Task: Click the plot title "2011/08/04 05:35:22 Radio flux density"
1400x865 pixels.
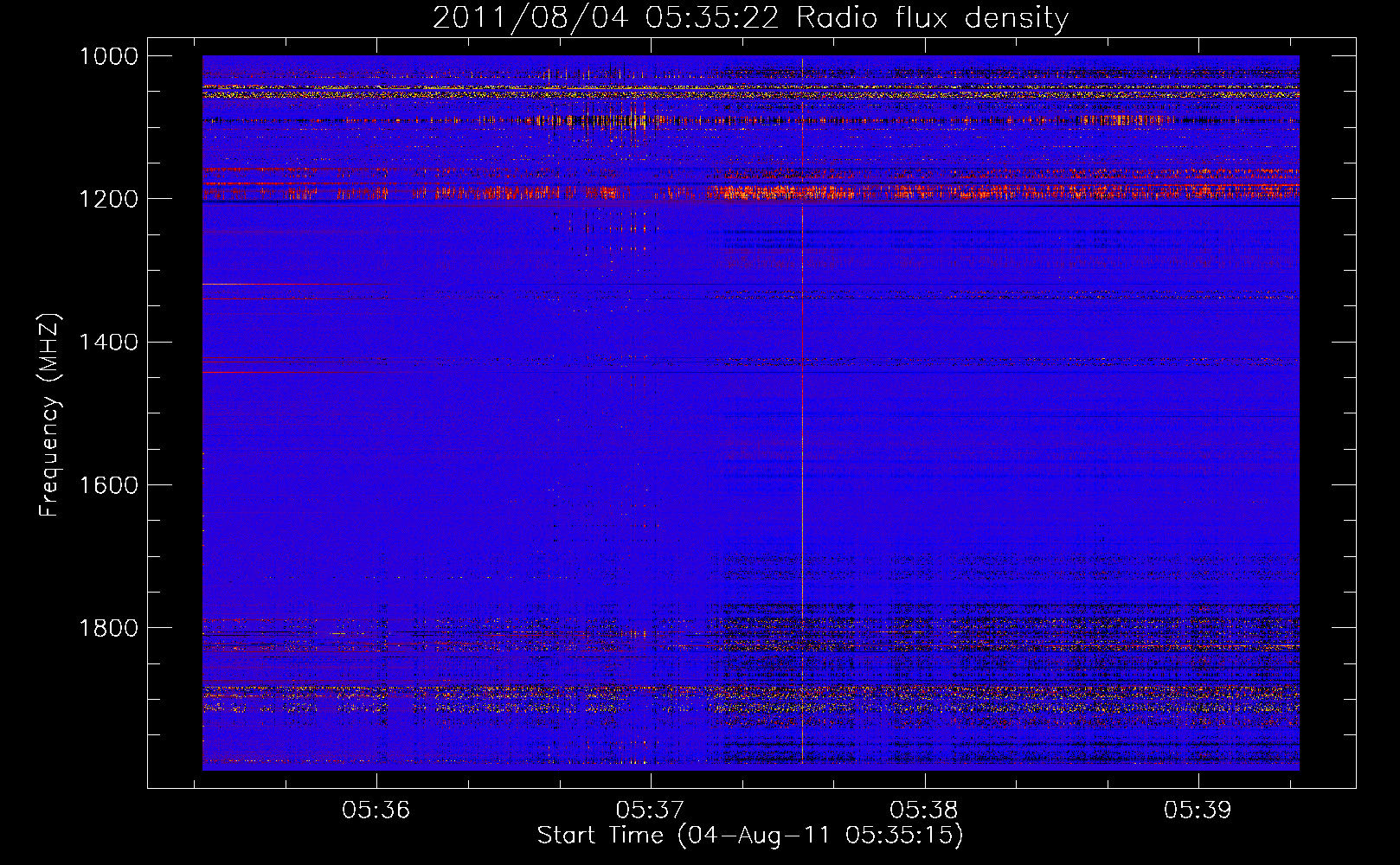Action: pos(750,17)
